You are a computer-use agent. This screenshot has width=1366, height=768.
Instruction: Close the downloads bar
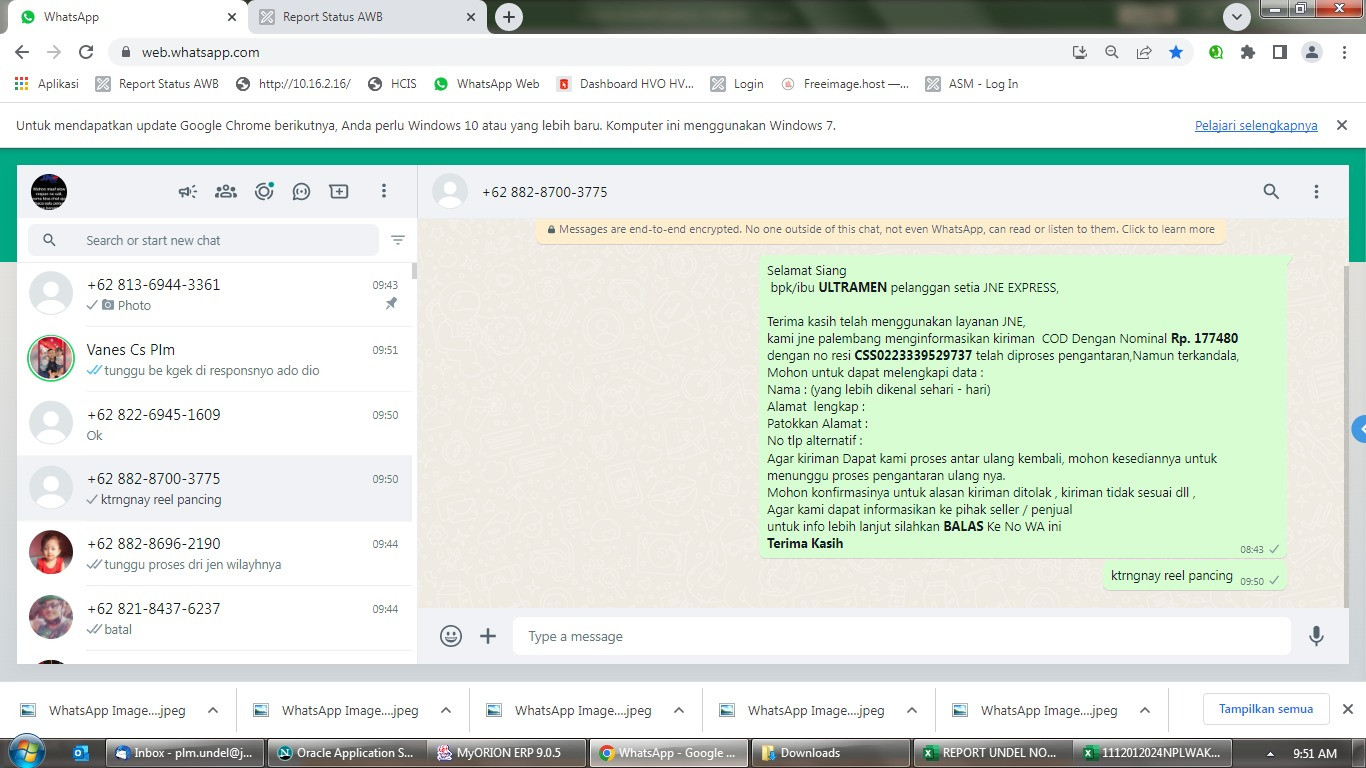tap(1348, 709)
